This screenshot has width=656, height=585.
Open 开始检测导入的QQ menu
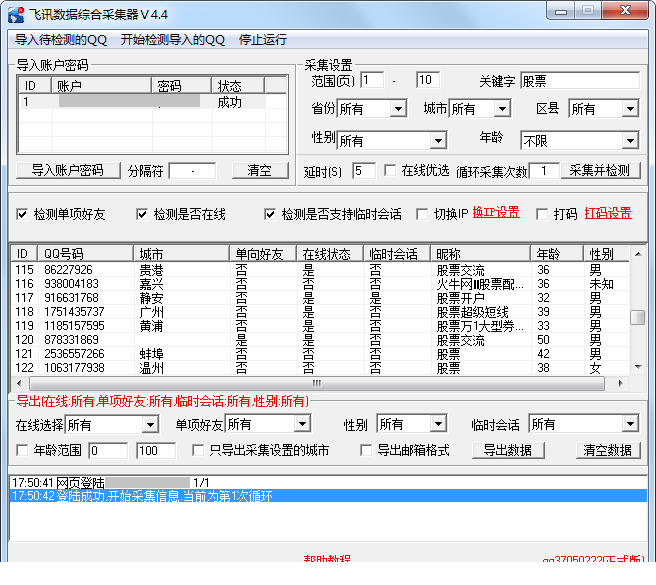point(173,40)
